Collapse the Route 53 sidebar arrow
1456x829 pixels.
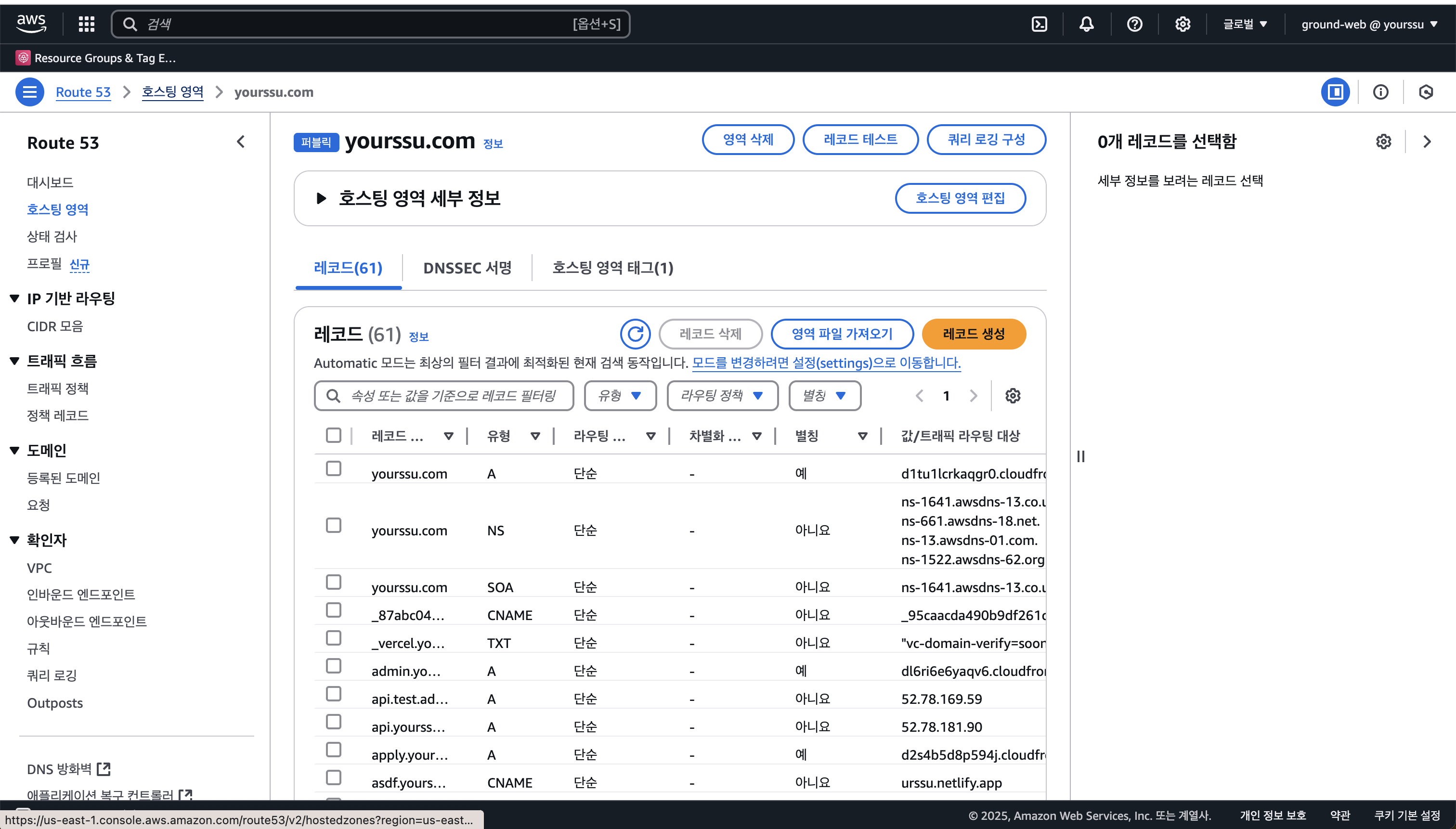coord(241,142)
